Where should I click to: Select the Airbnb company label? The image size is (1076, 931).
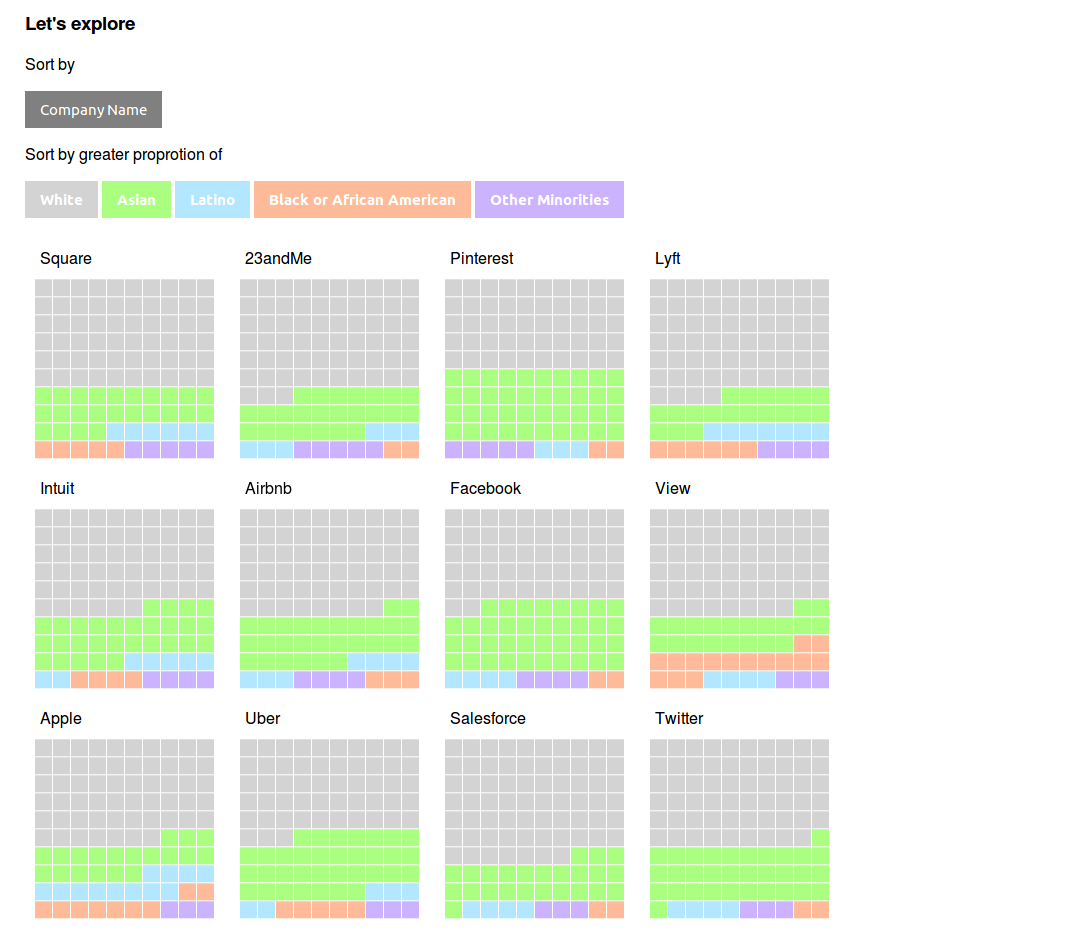268,488
